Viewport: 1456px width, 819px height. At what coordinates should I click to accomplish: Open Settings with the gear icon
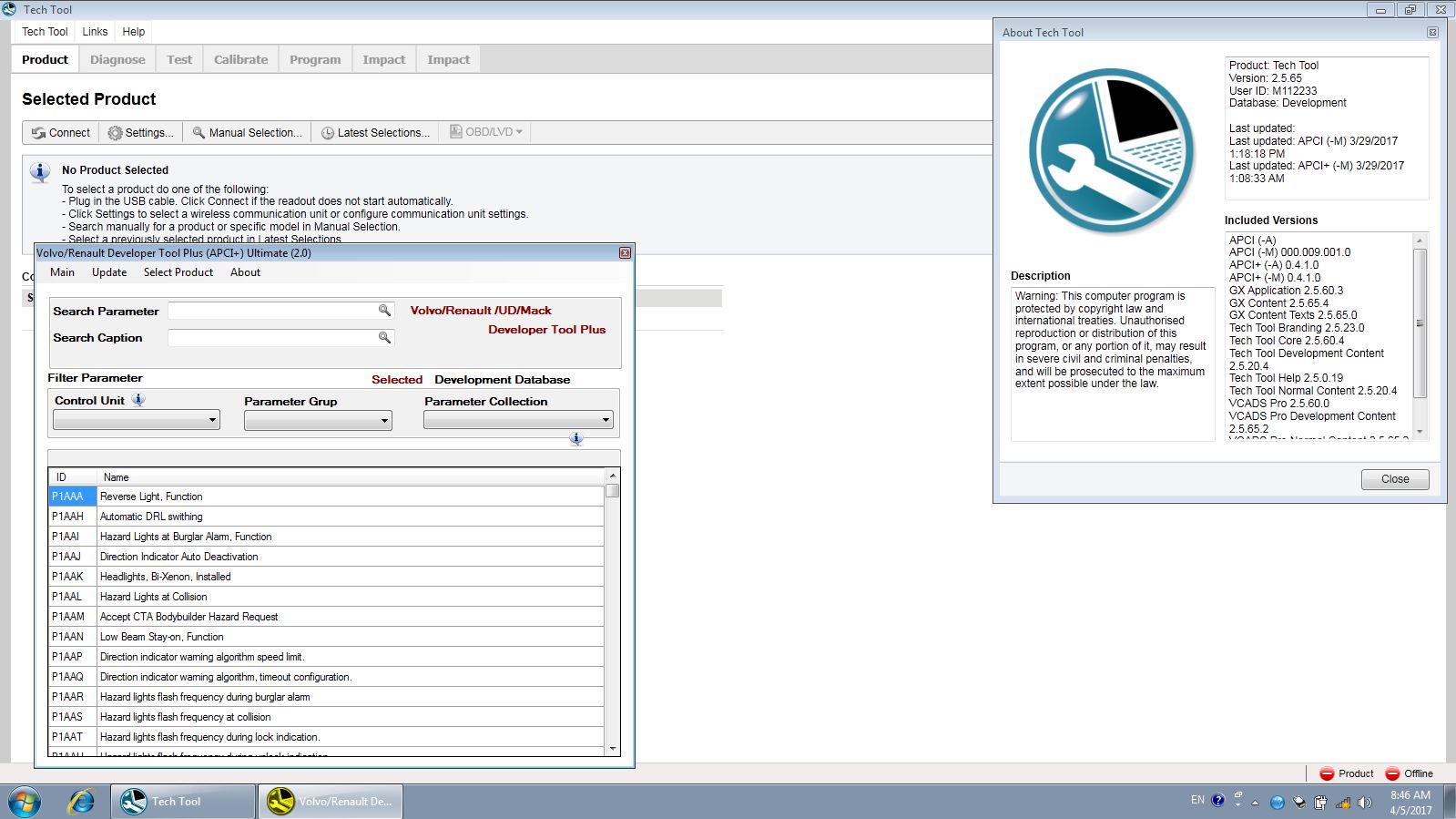(x=115, y=133)
